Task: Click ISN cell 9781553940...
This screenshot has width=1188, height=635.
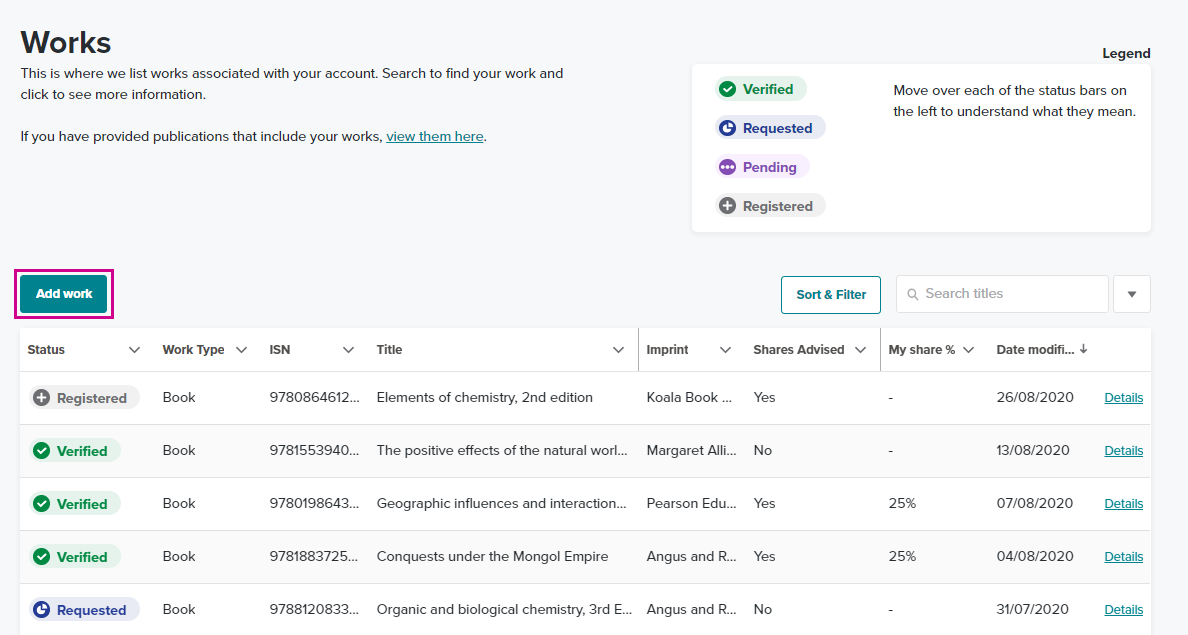Action: pos(314,451)
